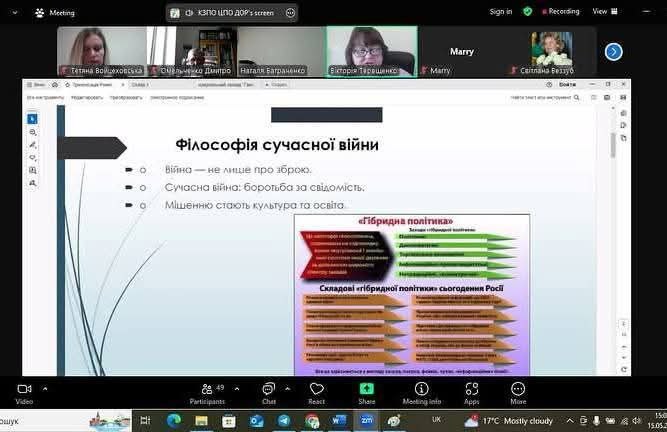
Task: Open the Apps panel
Action: click(471, 391)
